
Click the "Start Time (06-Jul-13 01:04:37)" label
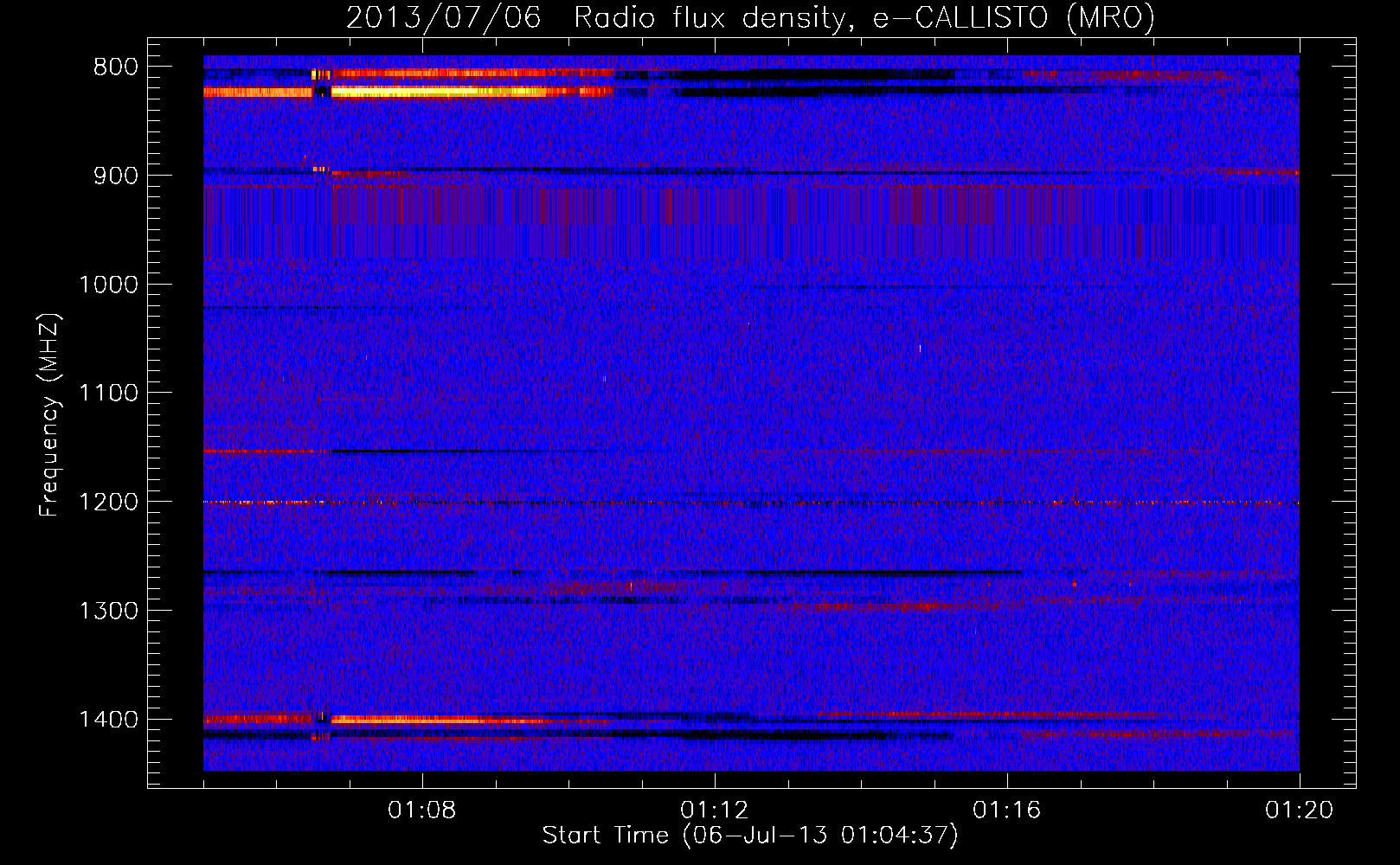[750, 836]
